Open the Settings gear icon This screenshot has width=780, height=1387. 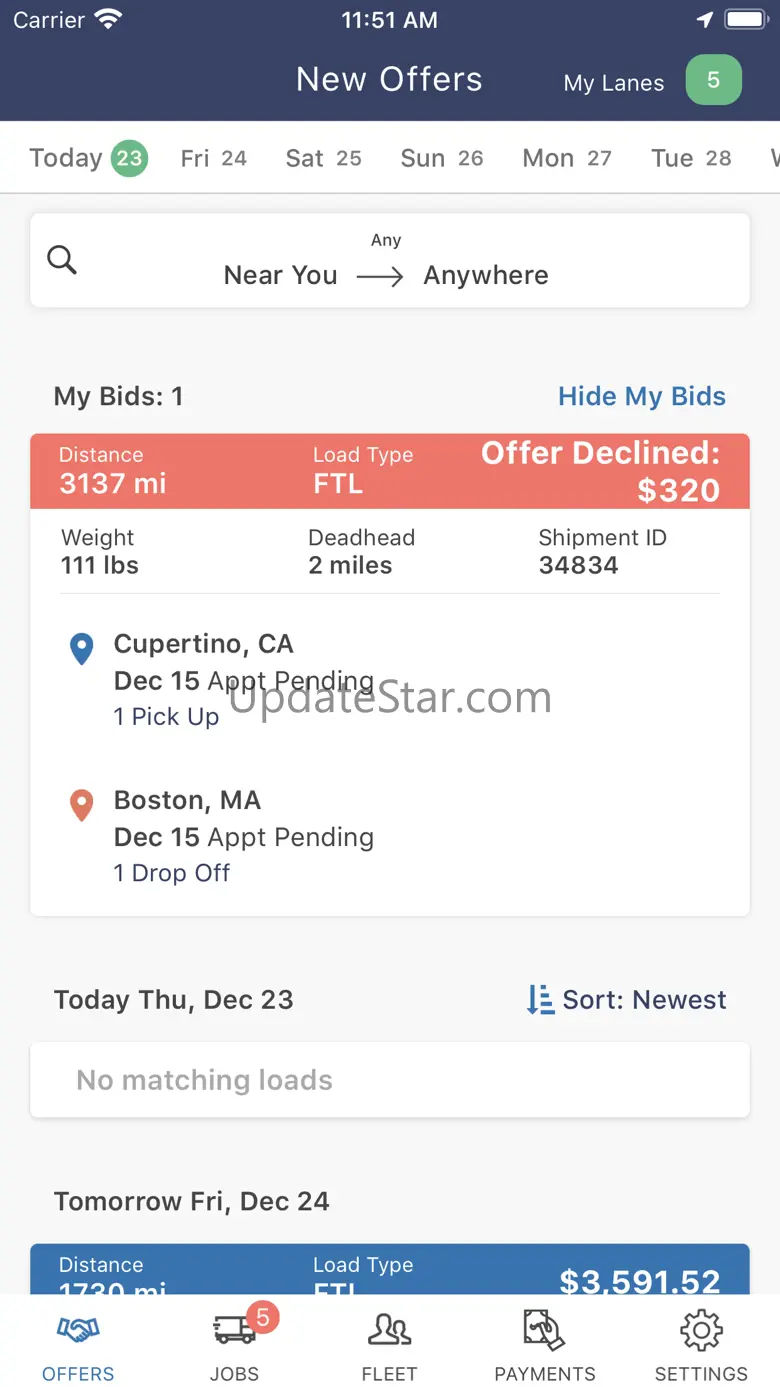[x=701, y=1331]
